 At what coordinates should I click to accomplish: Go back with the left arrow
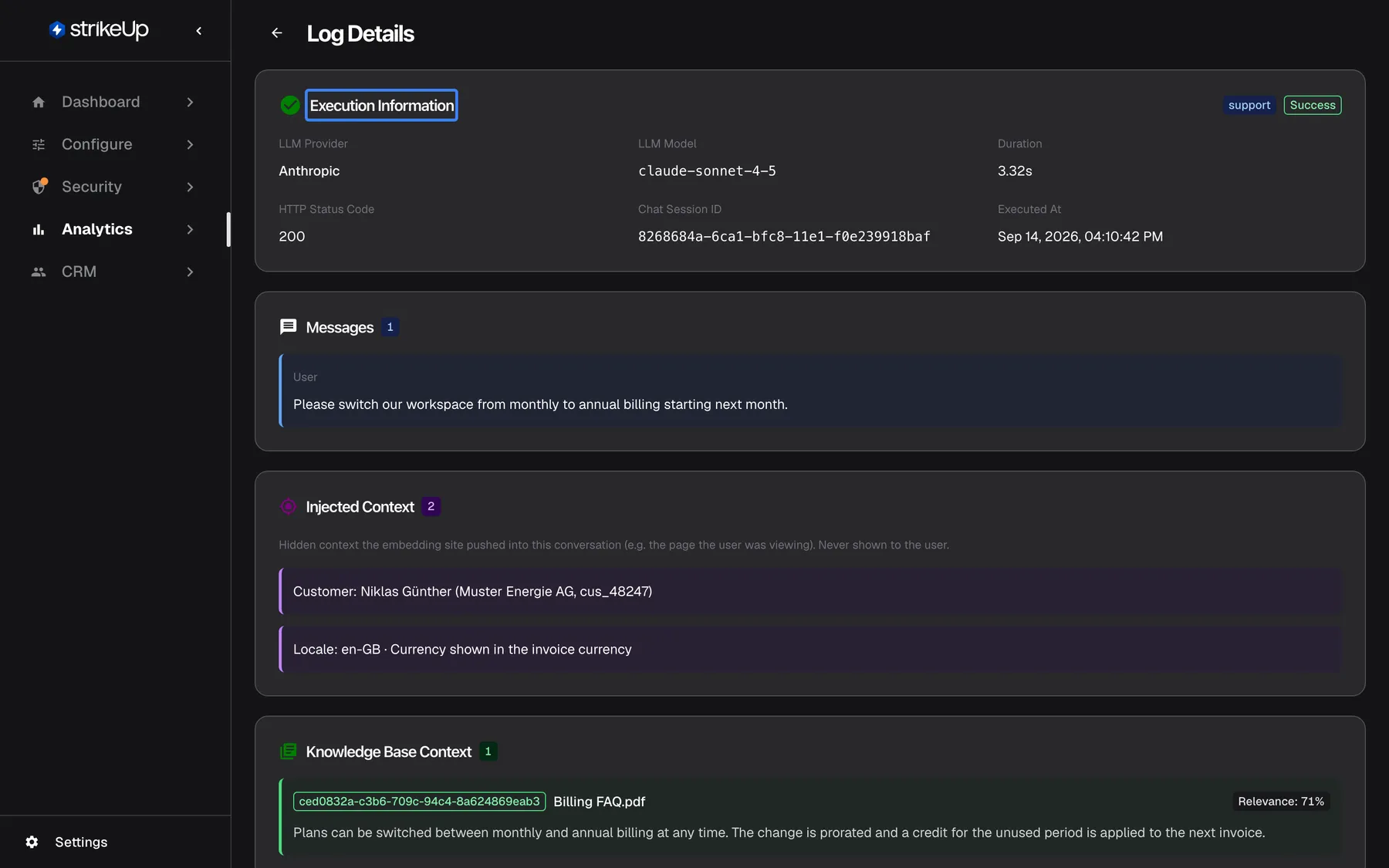pos(277,33)
